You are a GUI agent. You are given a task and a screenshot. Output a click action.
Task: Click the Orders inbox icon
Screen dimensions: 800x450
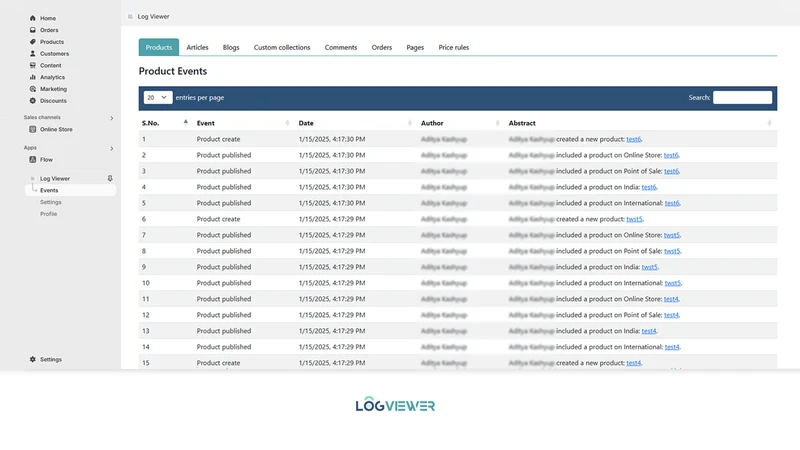(x=33, y=30)
